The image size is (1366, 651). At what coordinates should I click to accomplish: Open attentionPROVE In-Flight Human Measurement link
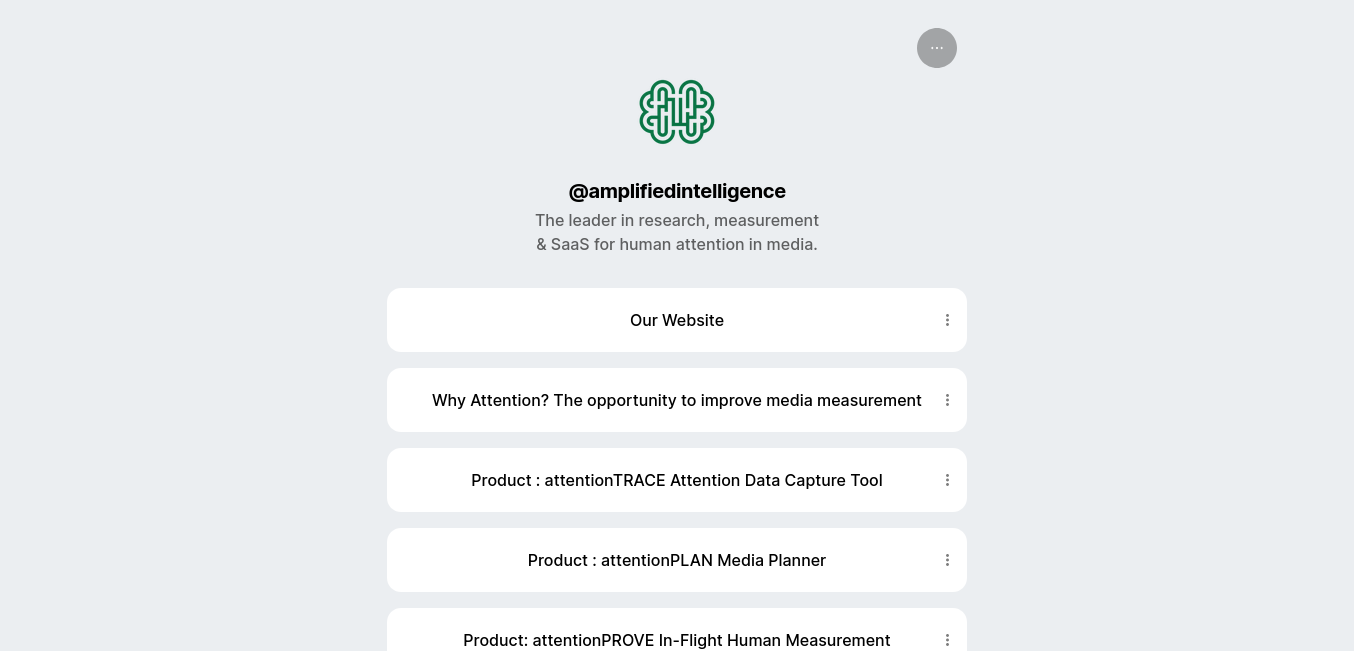pos(677,640)
